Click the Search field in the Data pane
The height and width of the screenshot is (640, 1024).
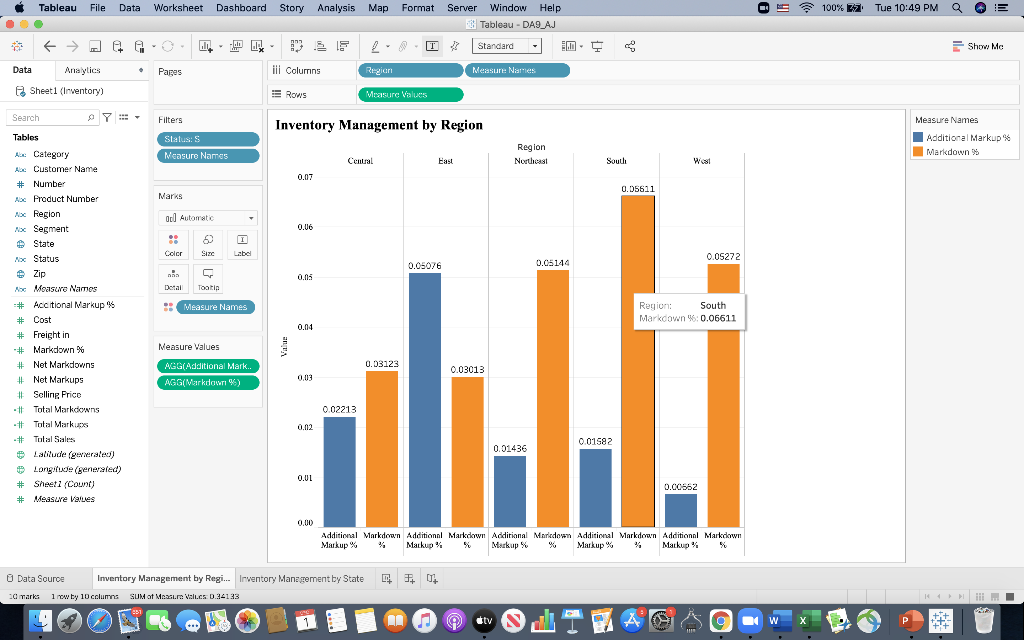pos(48,117)
